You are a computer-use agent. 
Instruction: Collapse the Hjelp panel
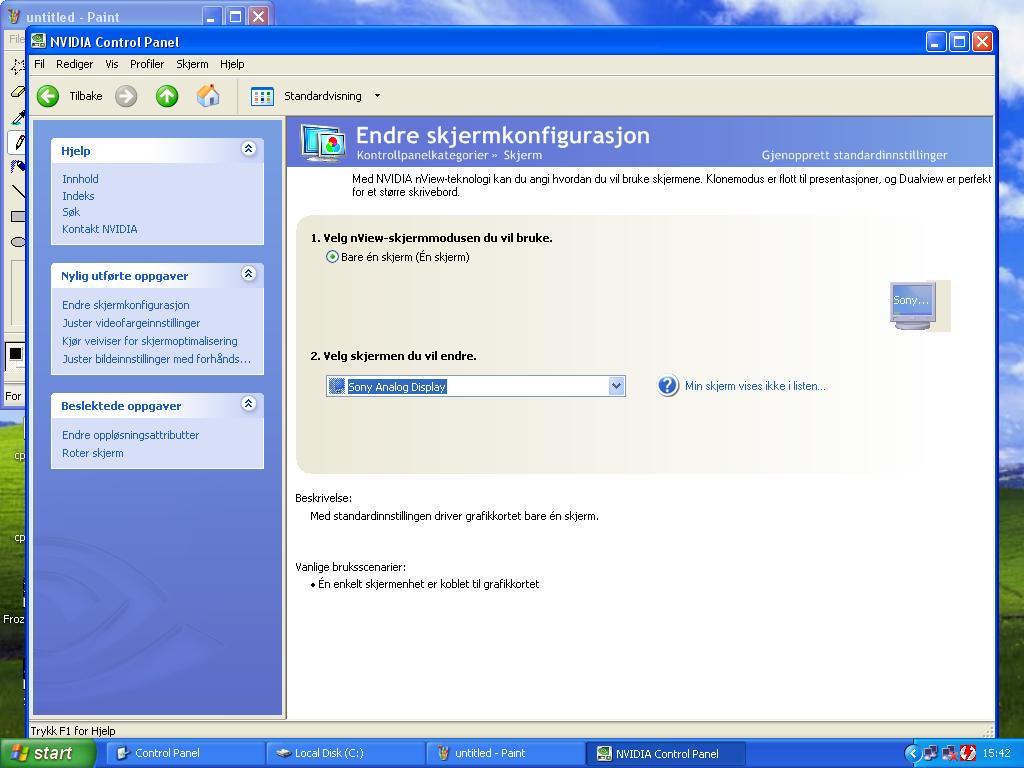click(248, 149)
